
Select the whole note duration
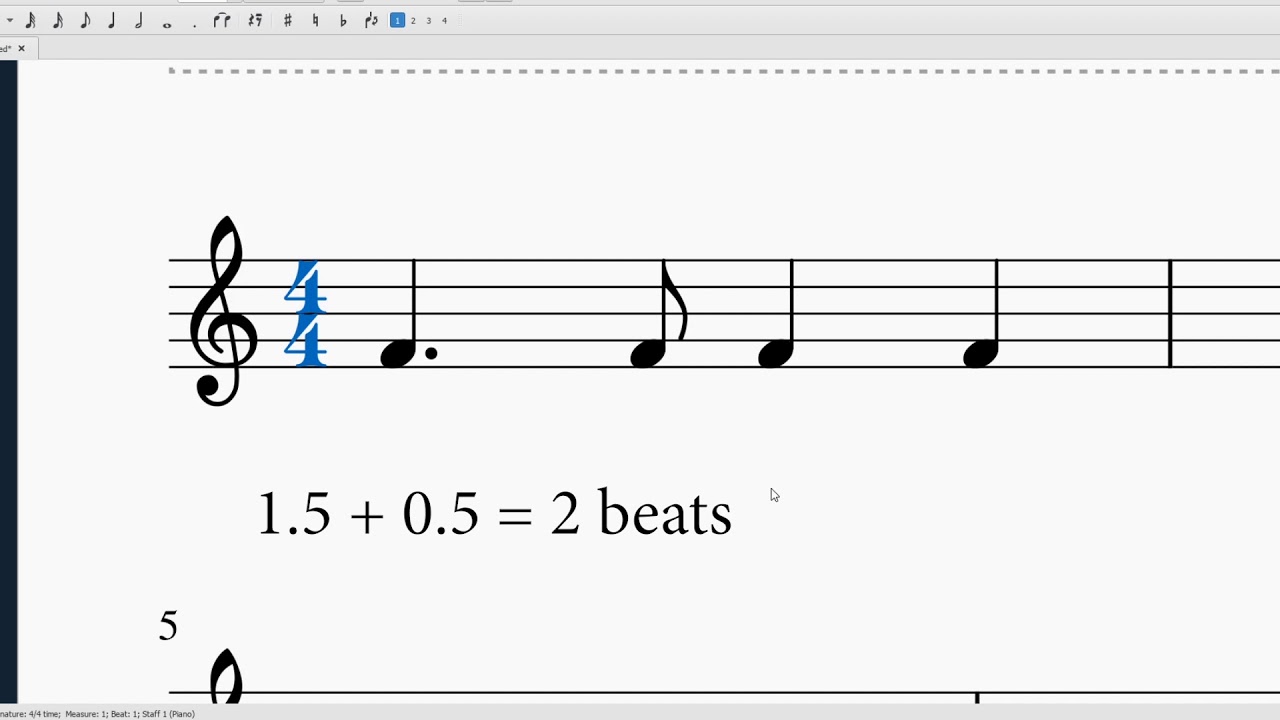click(167, 24)
